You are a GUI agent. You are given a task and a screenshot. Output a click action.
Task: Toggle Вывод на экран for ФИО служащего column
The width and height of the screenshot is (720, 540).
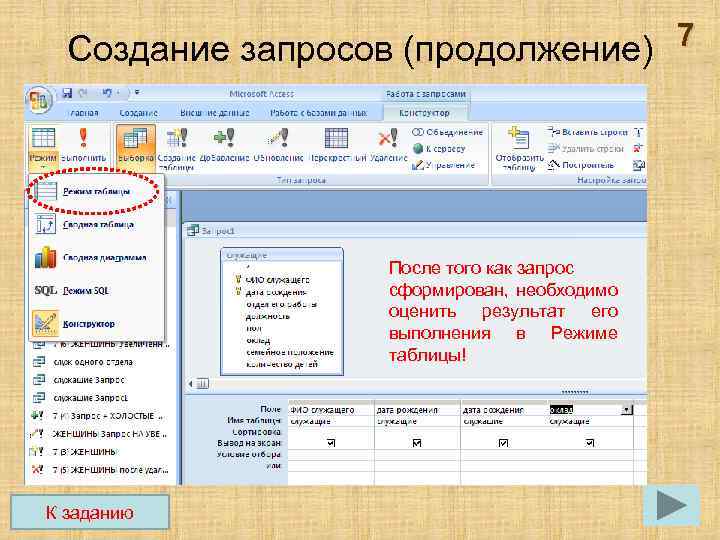click(x=331, y=443)
